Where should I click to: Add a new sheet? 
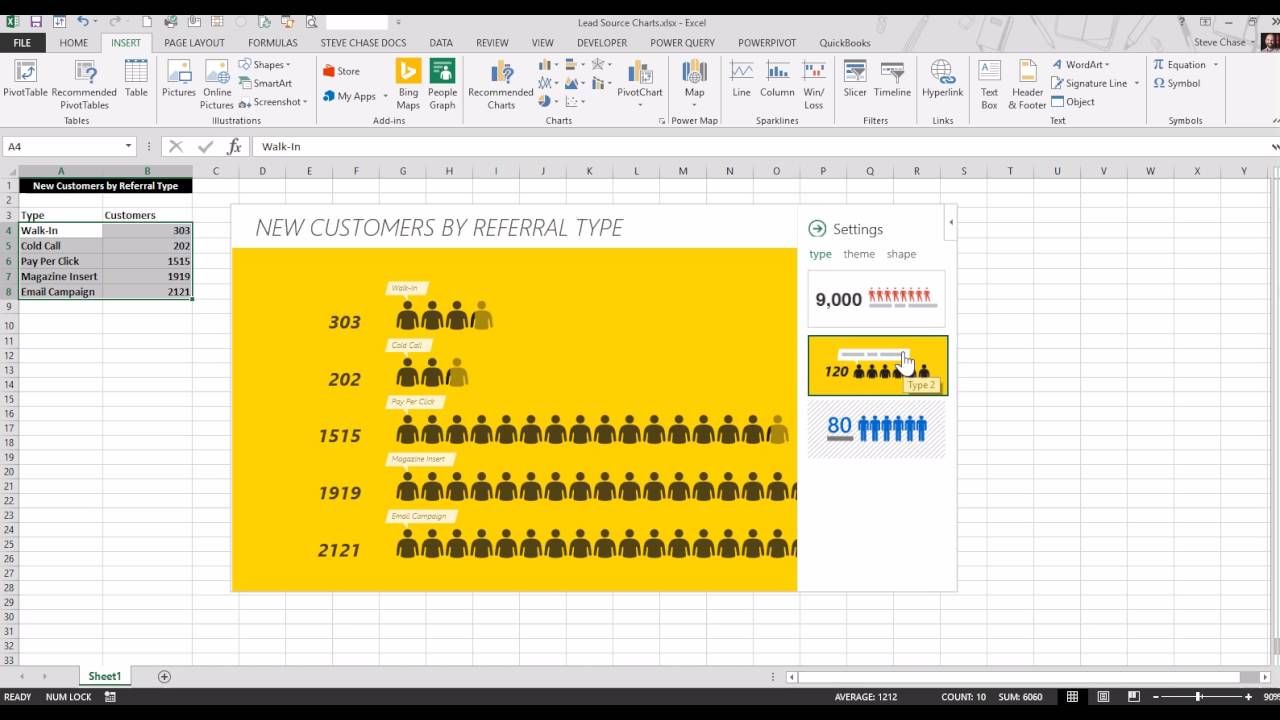click(164, 677)
